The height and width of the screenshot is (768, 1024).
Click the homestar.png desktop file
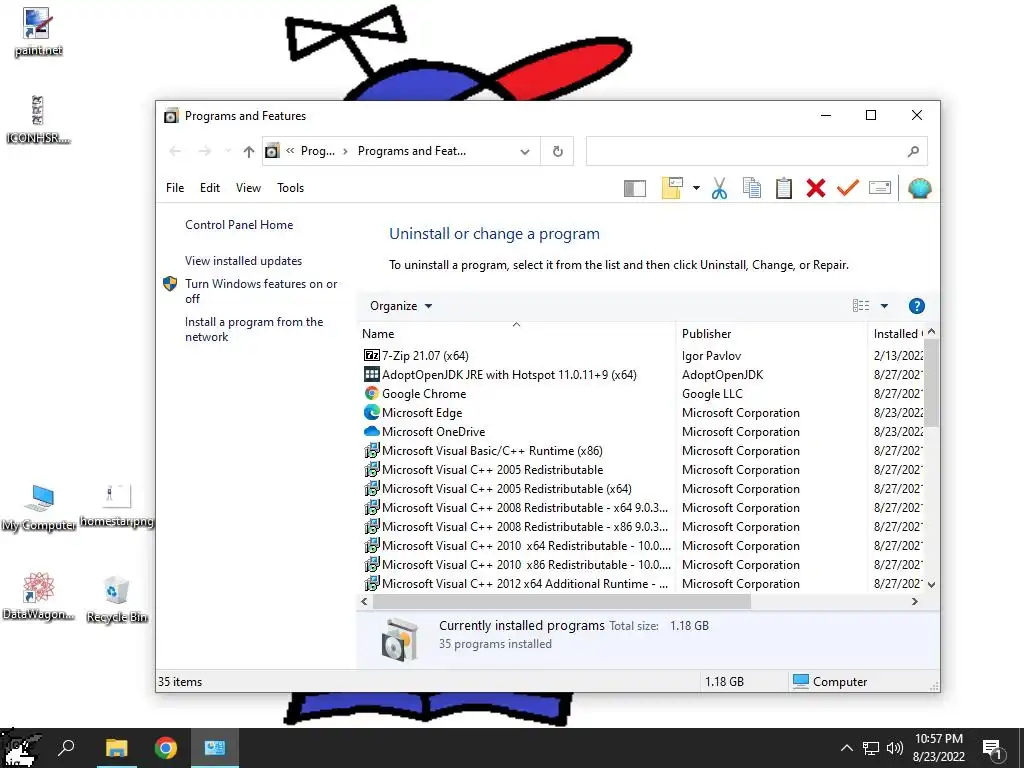click(x=117, y=506)
